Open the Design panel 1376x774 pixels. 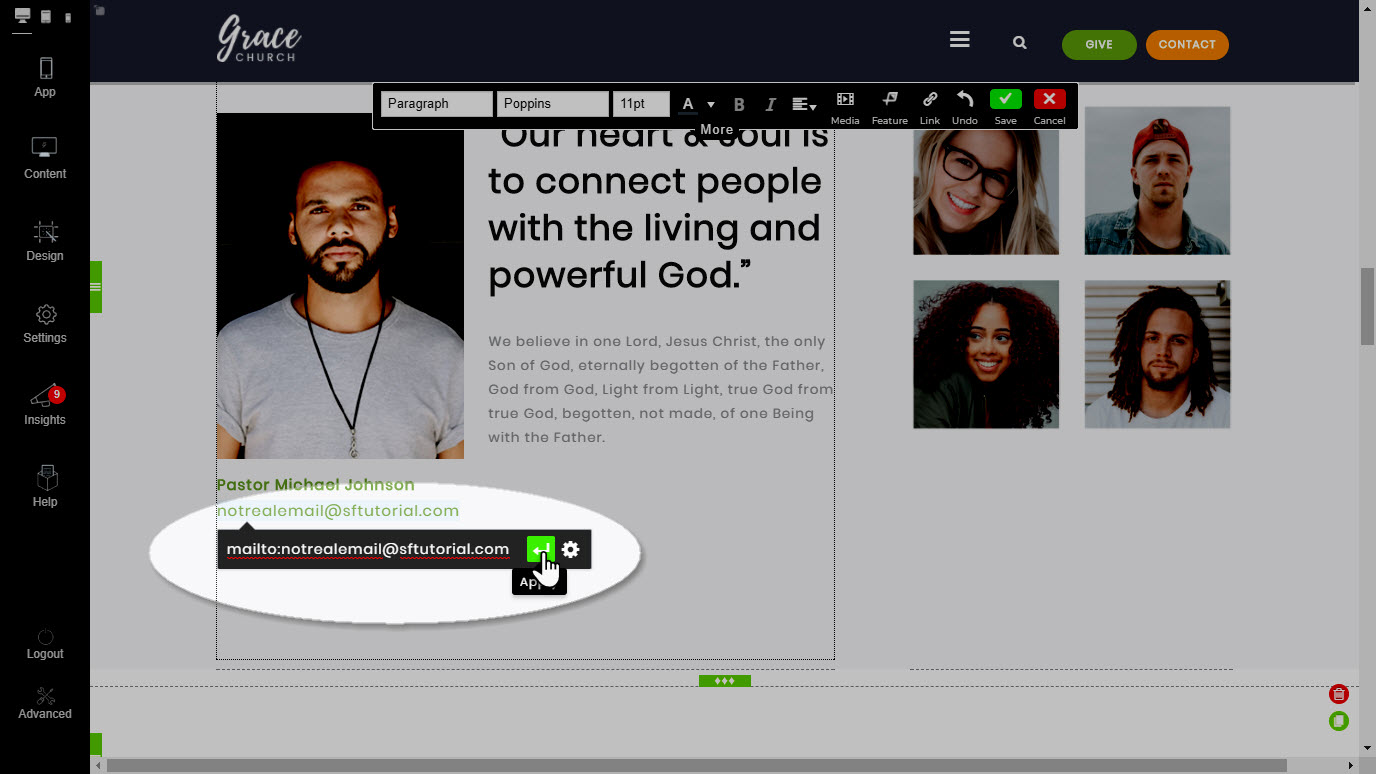pos(45,242)
